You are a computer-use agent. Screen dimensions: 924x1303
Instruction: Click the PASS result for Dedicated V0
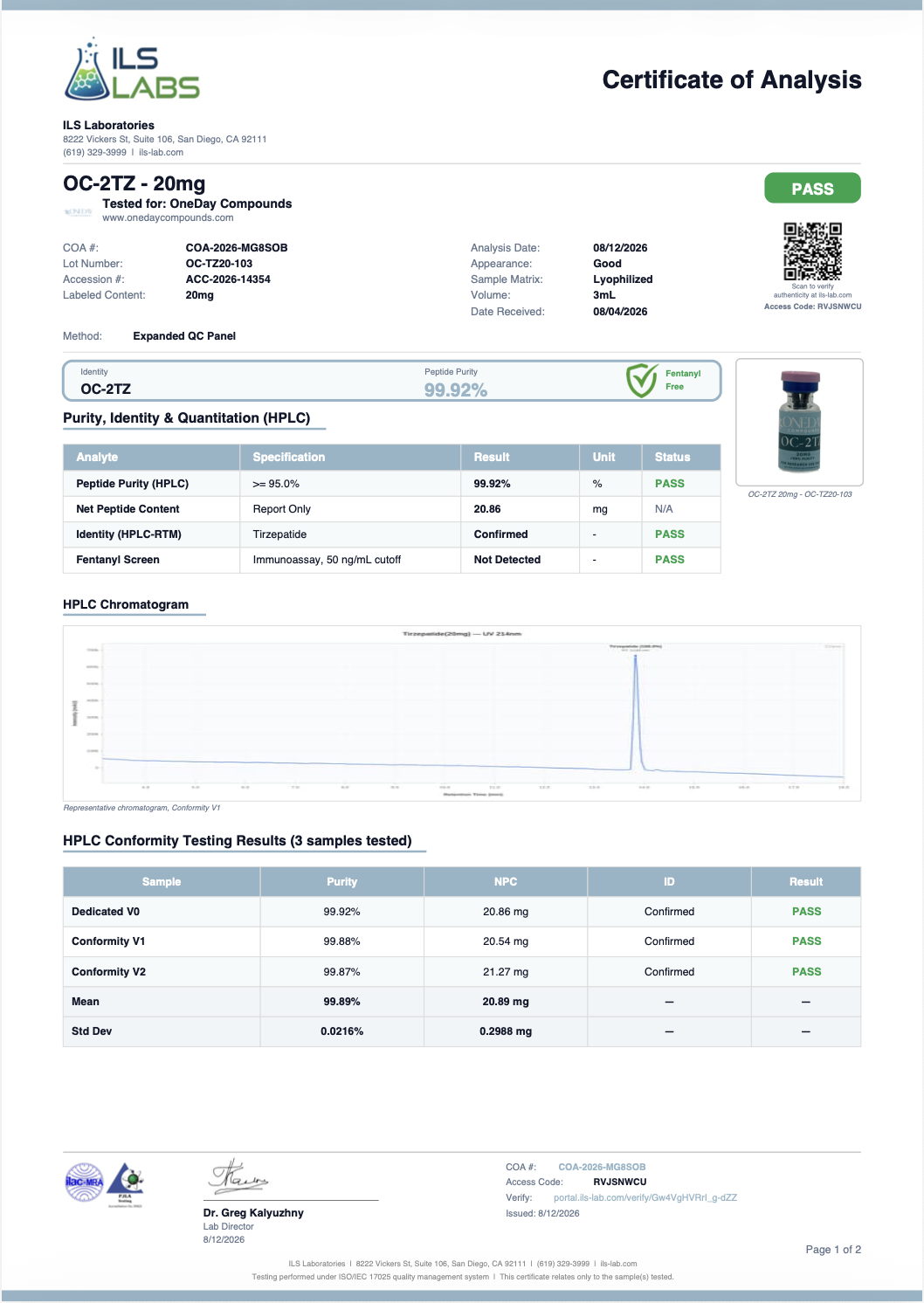click(807, 912)
